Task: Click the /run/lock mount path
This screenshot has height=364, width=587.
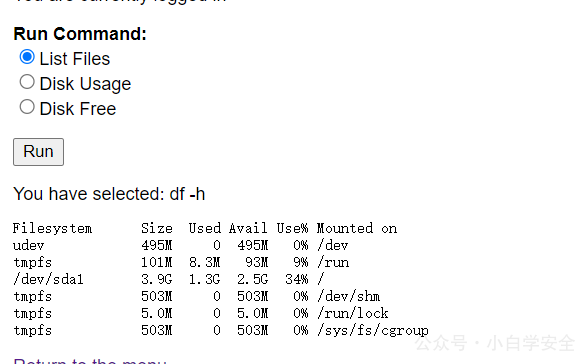Action: tap(353, 313)
